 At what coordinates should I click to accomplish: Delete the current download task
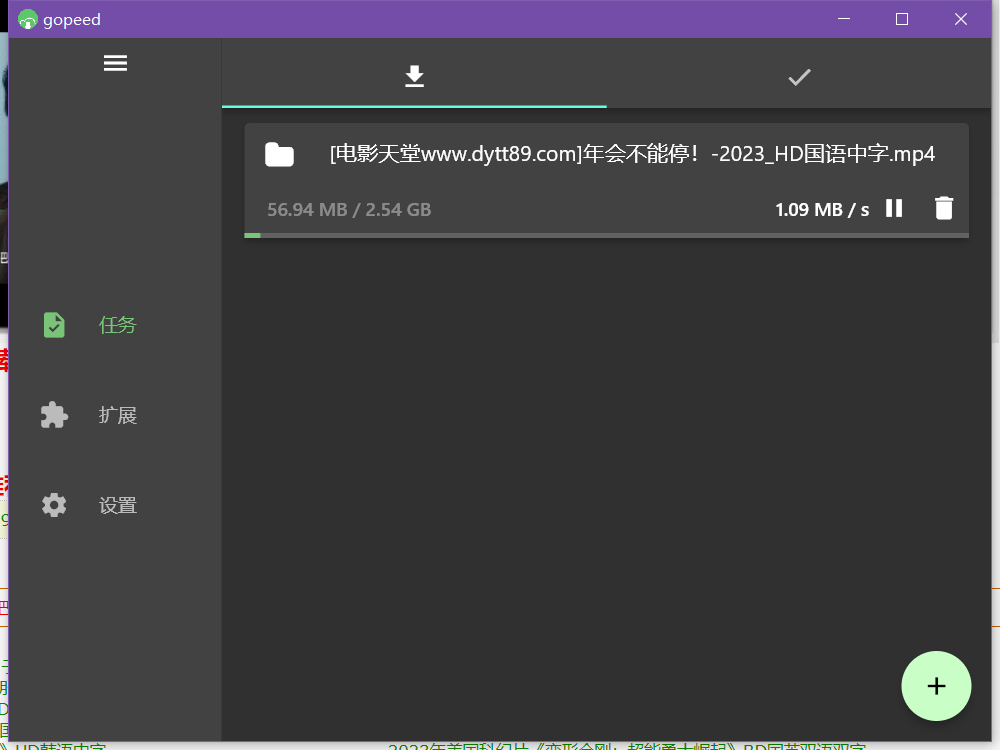pyautogui.click(x=943, y=208)
